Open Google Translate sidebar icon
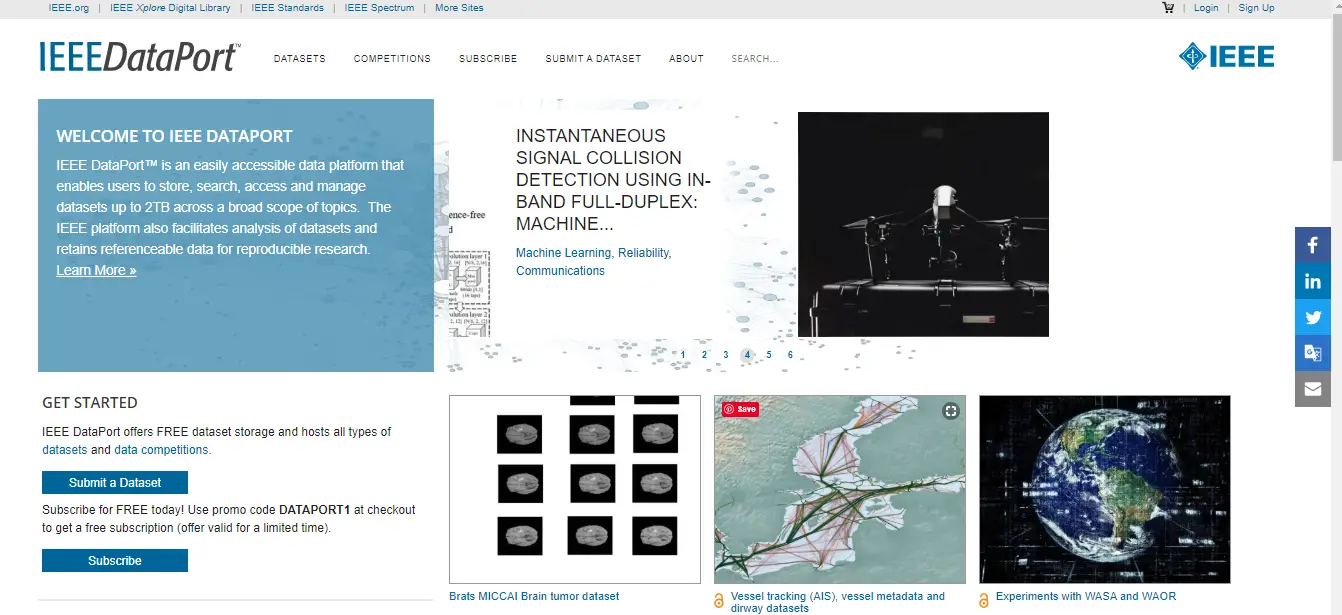1342x615 pixels. coord(1313,353)
